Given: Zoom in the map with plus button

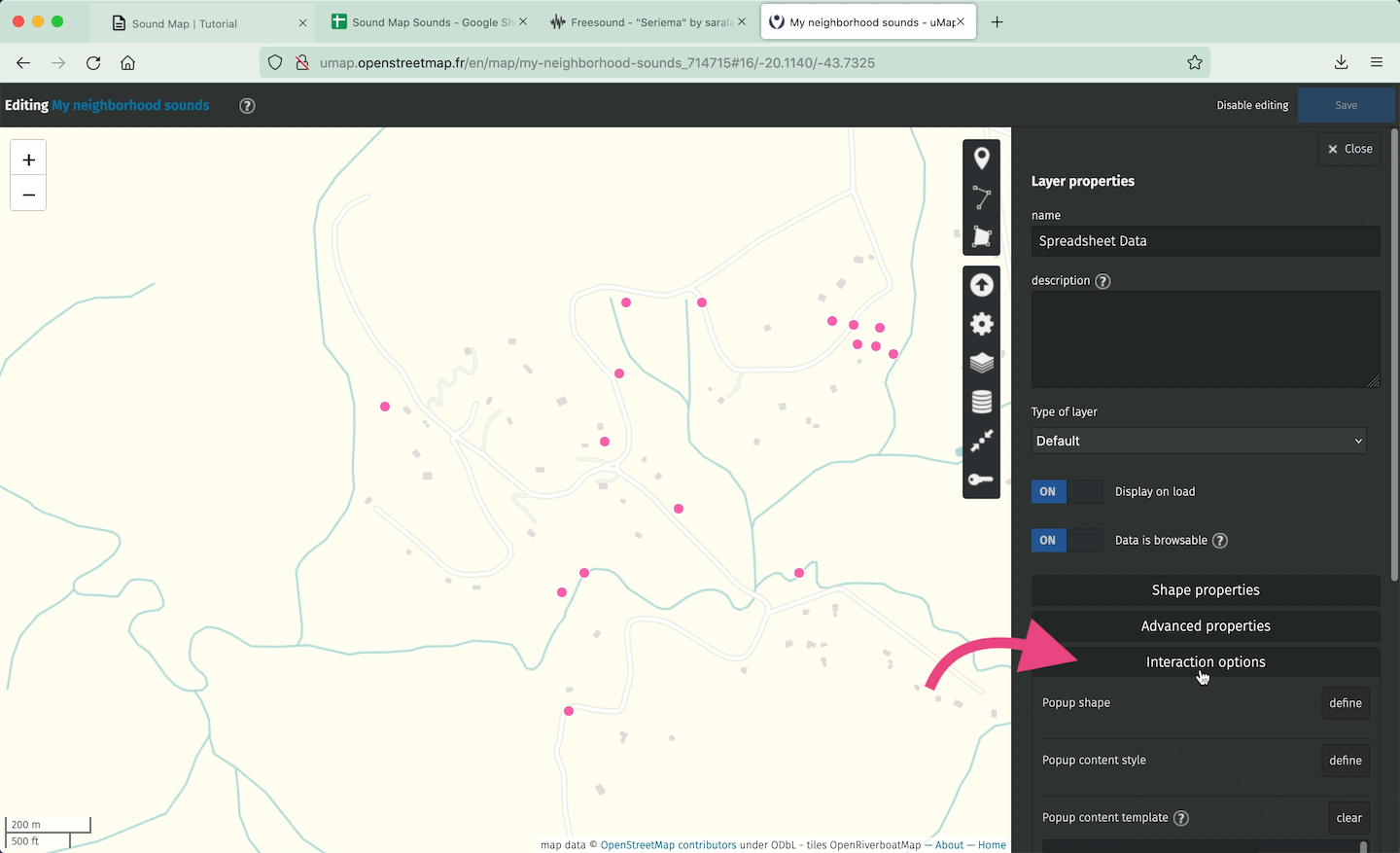Looking at the screenshot, I should tap(28, 160).
